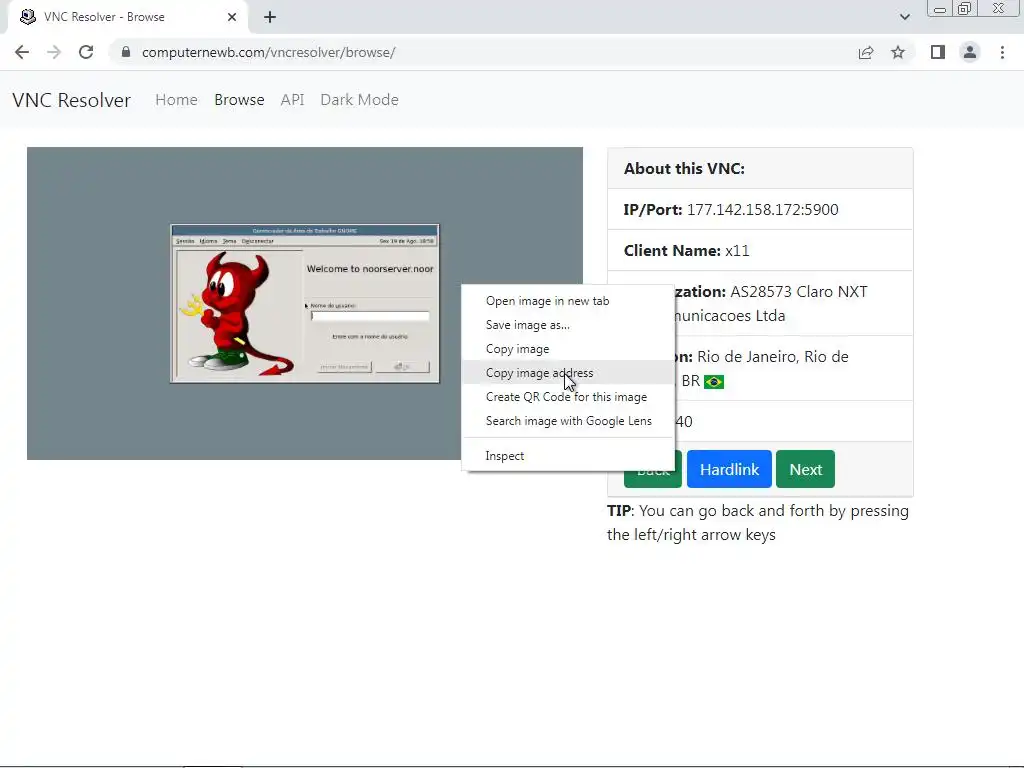Close the VNC Resolver tab
1024x768 pixels.
click(x=232, y=17)
